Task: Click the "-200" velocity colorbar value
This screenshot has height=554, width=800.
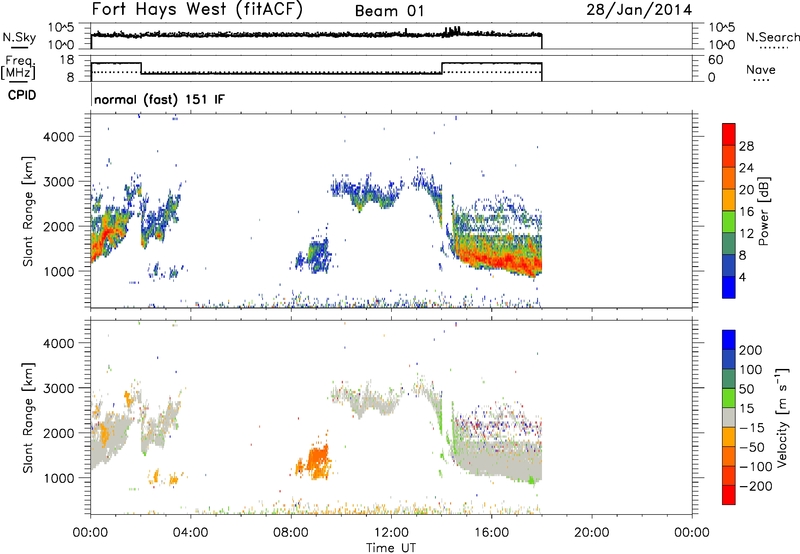Action: click(756, 486)
